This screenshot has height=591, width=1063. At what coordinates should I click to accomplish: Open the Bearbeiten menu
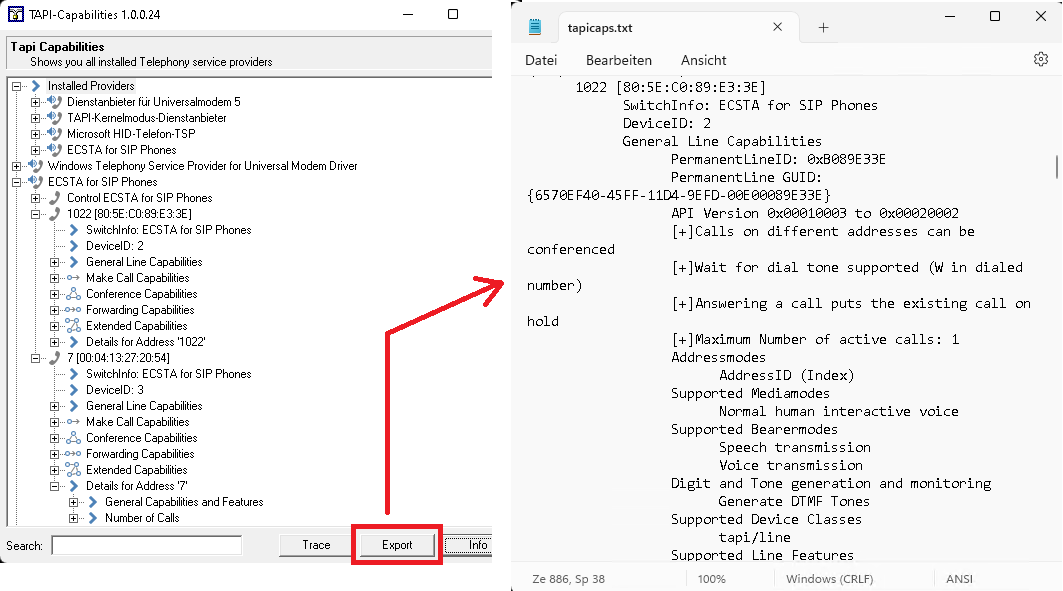[x=618, y=60]
